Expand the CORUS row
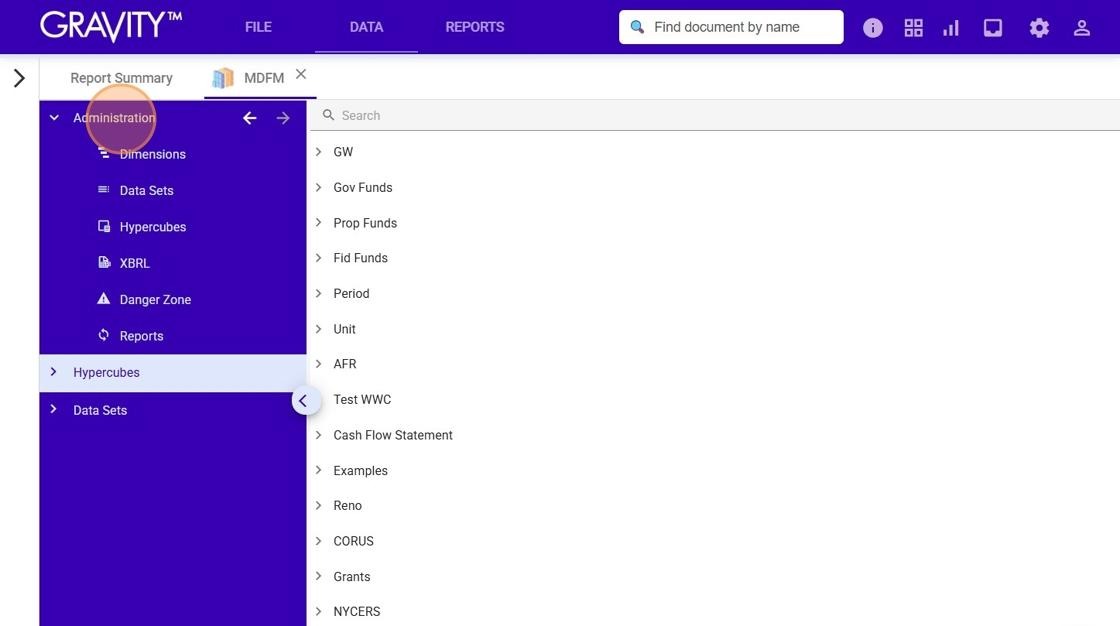 pyautogui.click(x=319, y=541)
